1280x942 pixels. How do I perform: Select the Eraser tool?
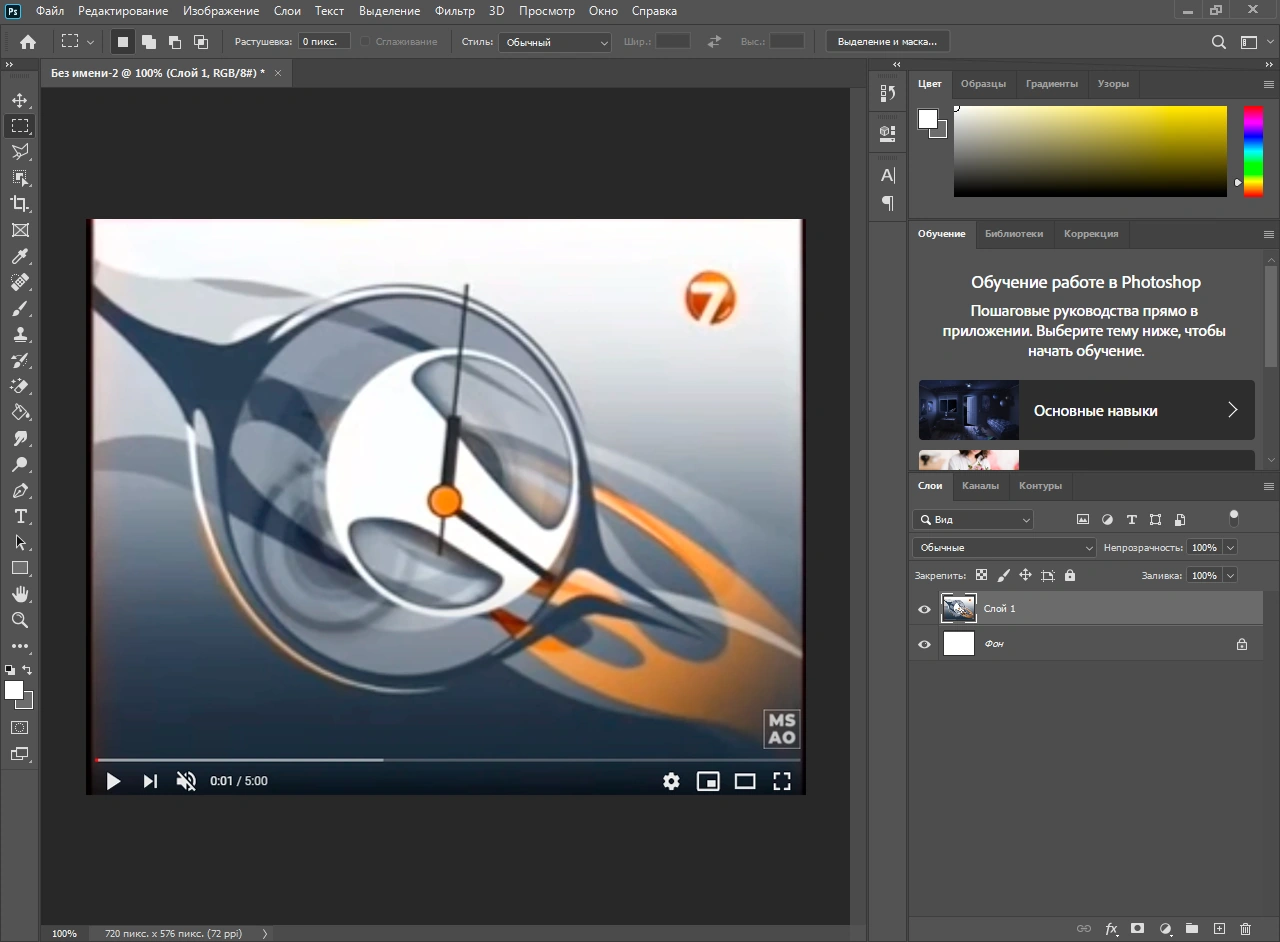click(20, 386)
